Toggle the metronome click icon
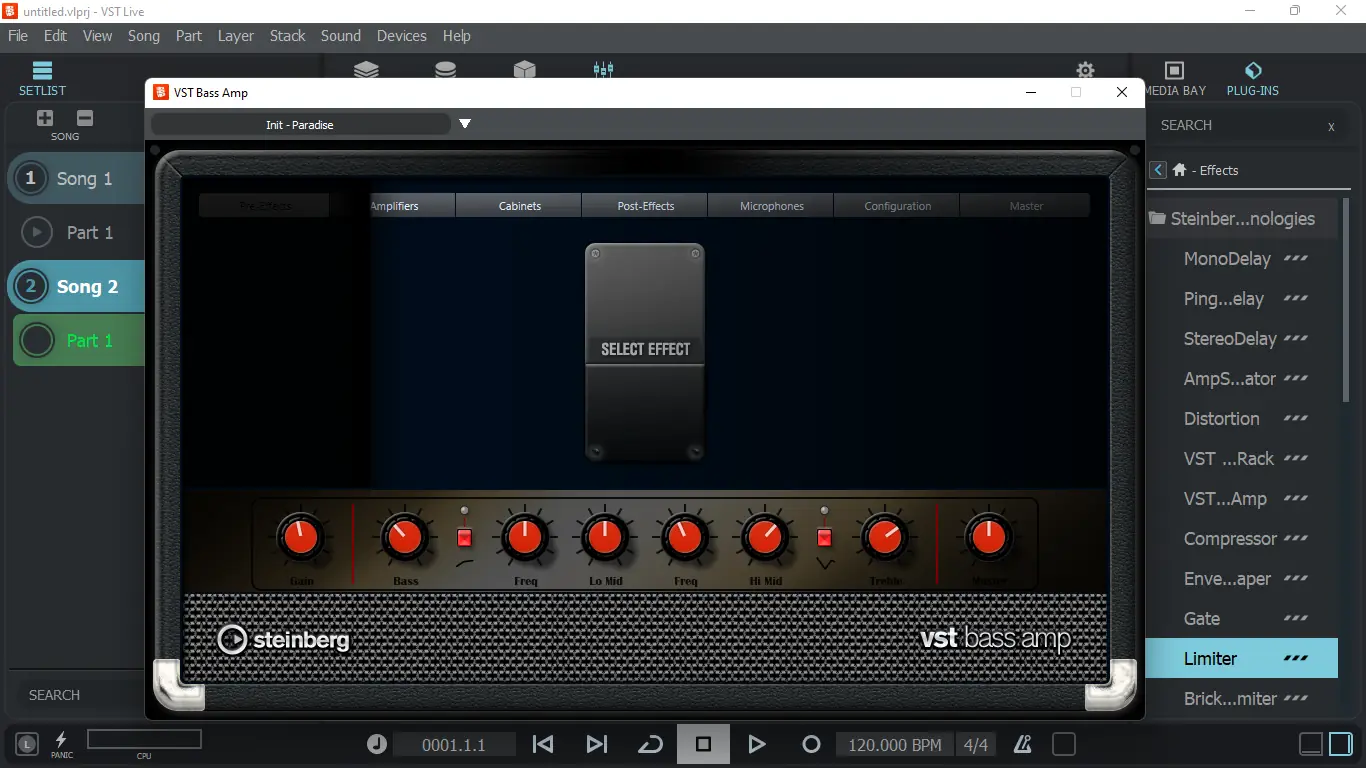Viewport: 1366px width, 768px height. tap(1022, 744)
